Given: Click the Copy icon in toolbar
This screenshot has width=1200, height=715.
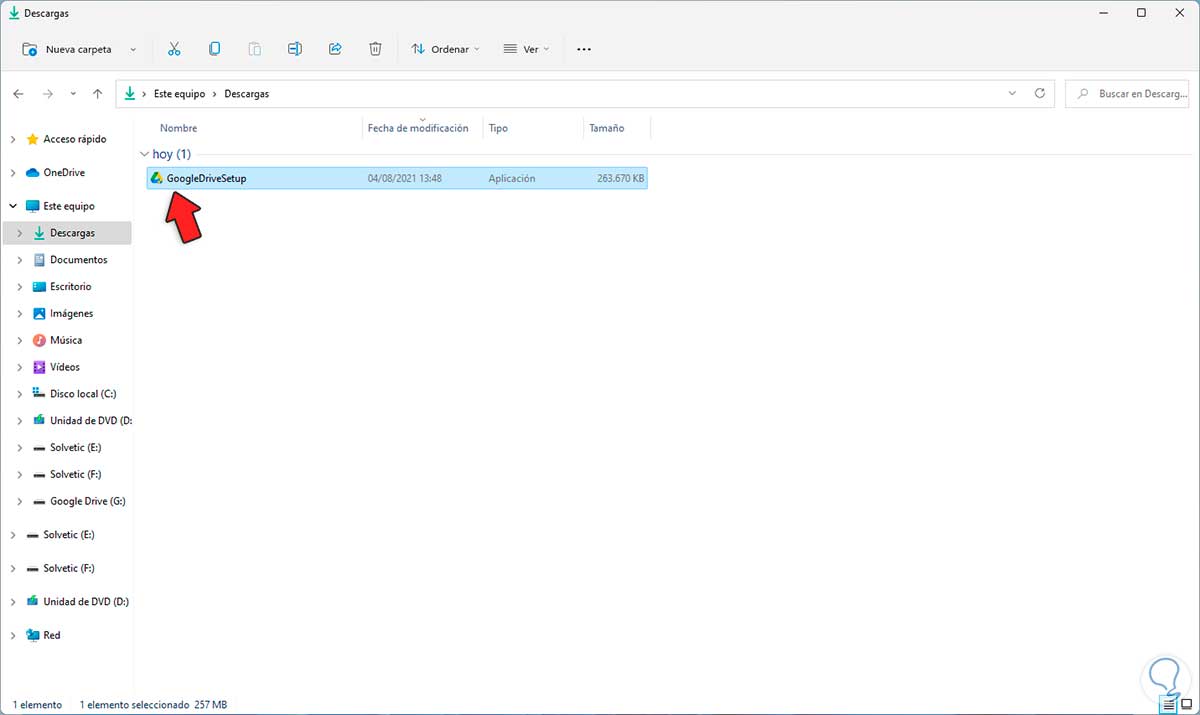Looking at the screenshot, I should [214, 49].
